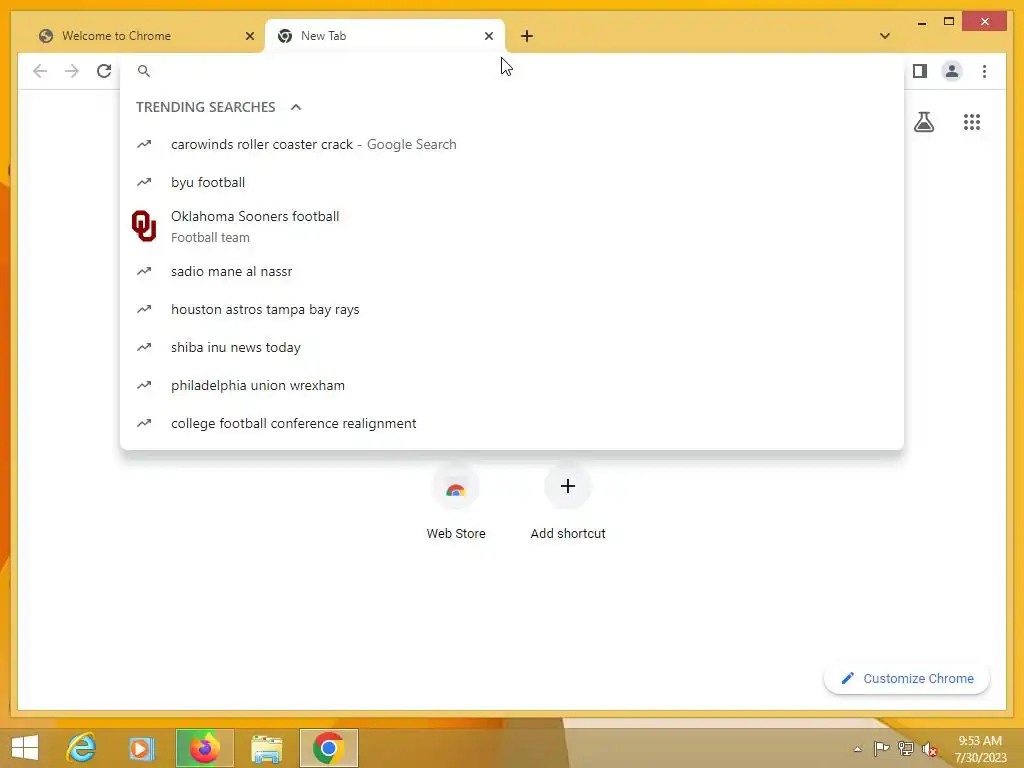
Task: Show hidden tray icons arrow
Action: pos(857,749)
